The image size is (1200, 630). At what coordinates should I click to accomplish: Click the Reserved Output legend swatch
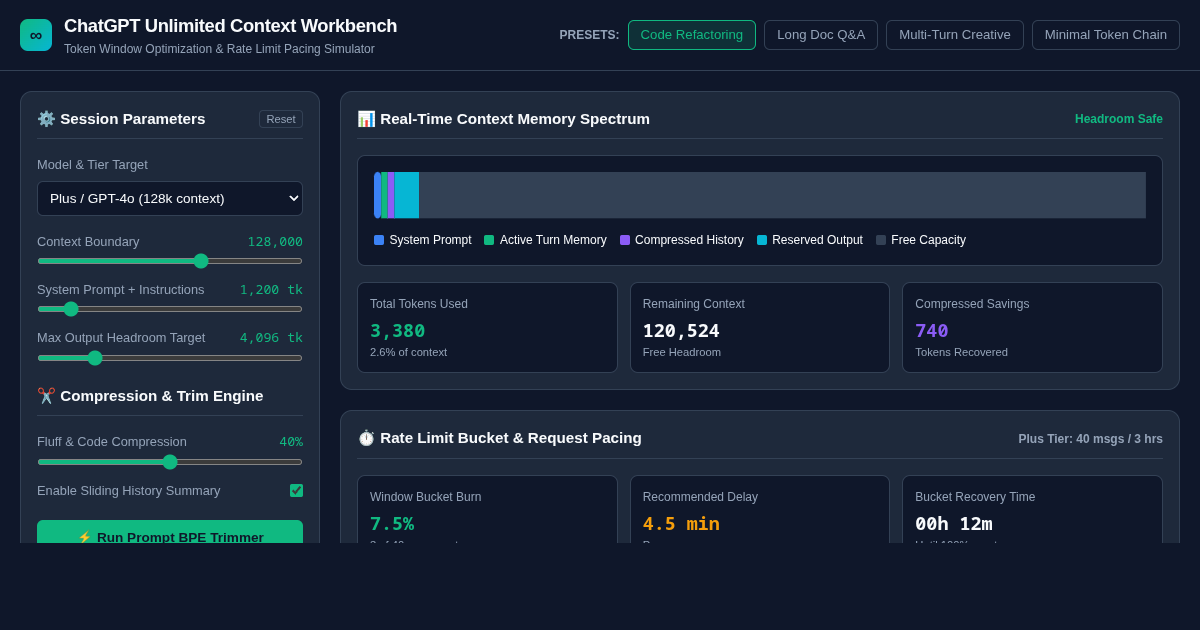point(762,240)
